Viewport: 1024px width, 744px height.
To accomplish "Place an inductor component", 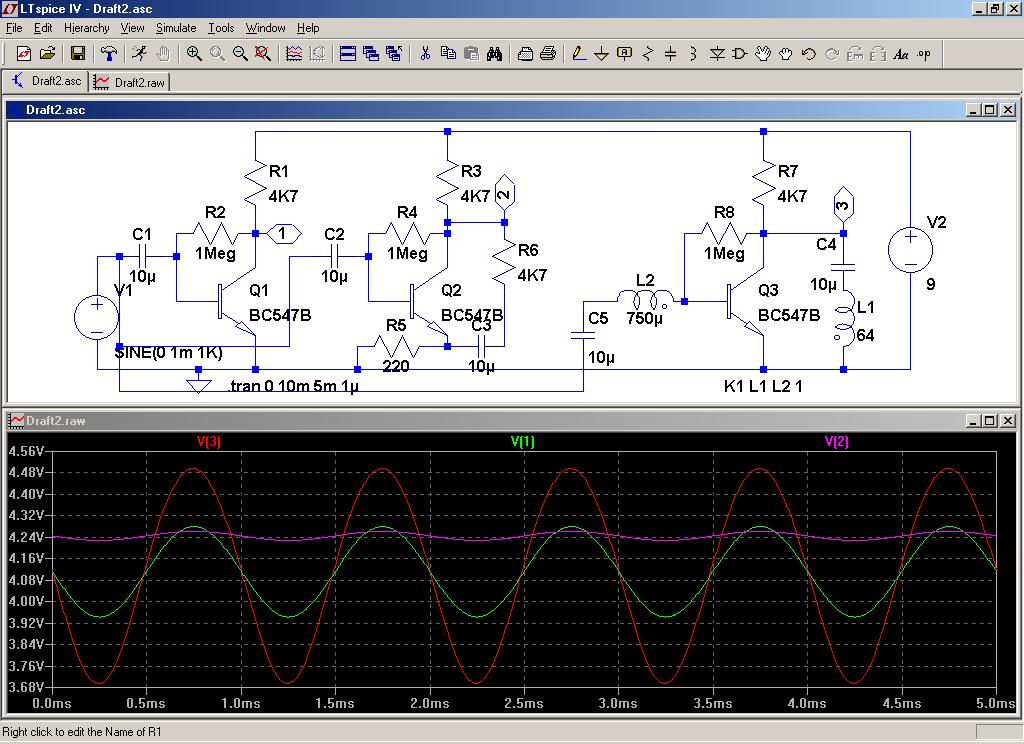I will [x=693, y=54].
